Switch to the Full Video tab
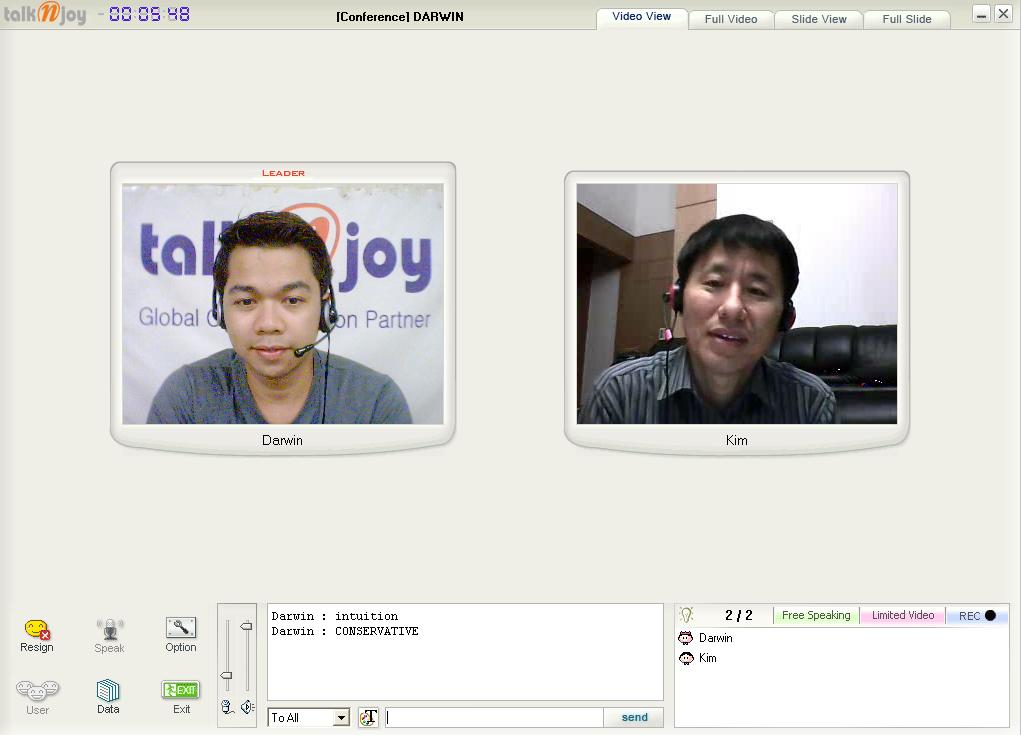 point(731,19)
